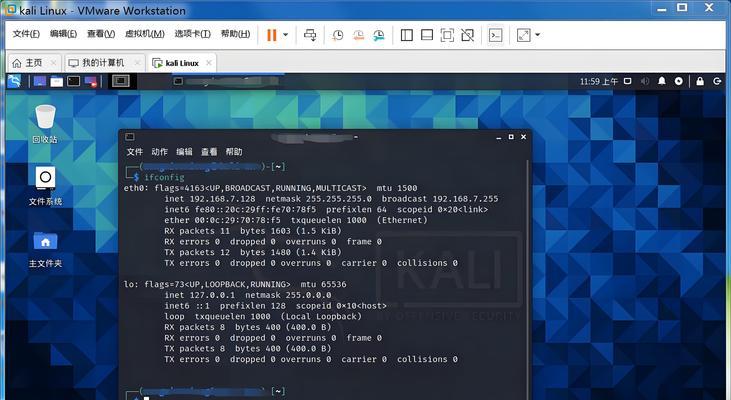Click the ether 00:0c:29:70:78:f5 text
The image size is (731, 400).
222,221
